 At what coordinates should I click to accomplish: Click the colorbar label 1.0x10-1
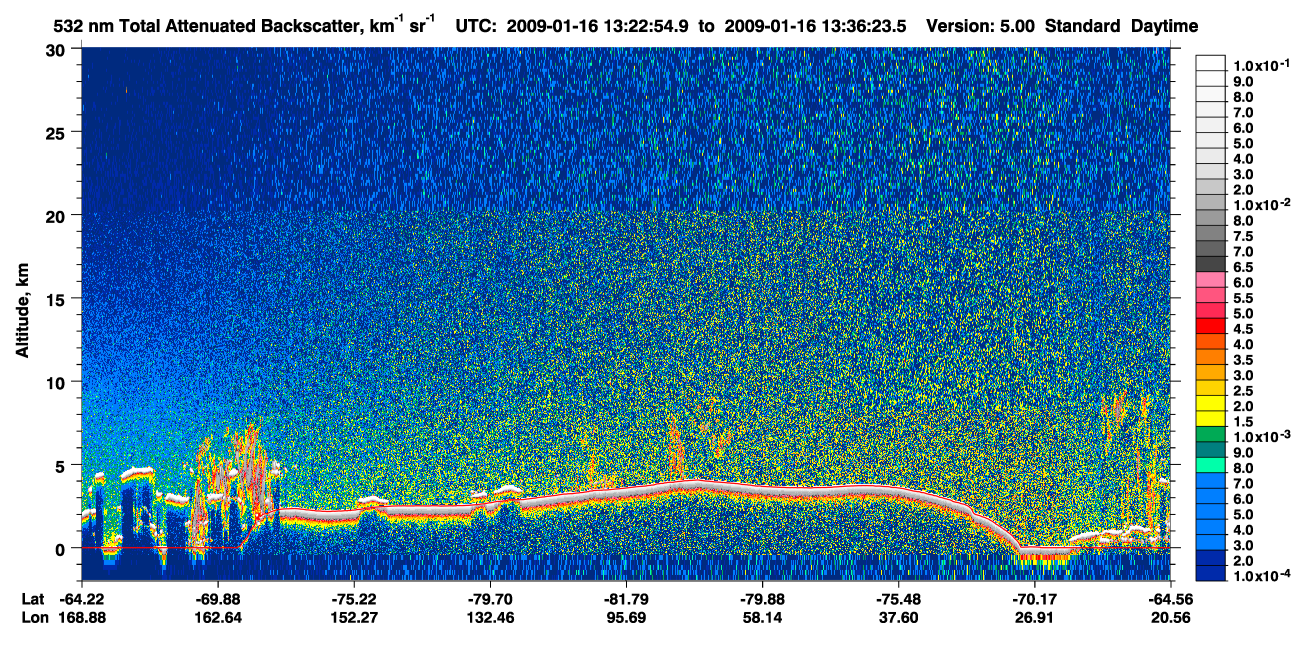tap(1261, 64)
